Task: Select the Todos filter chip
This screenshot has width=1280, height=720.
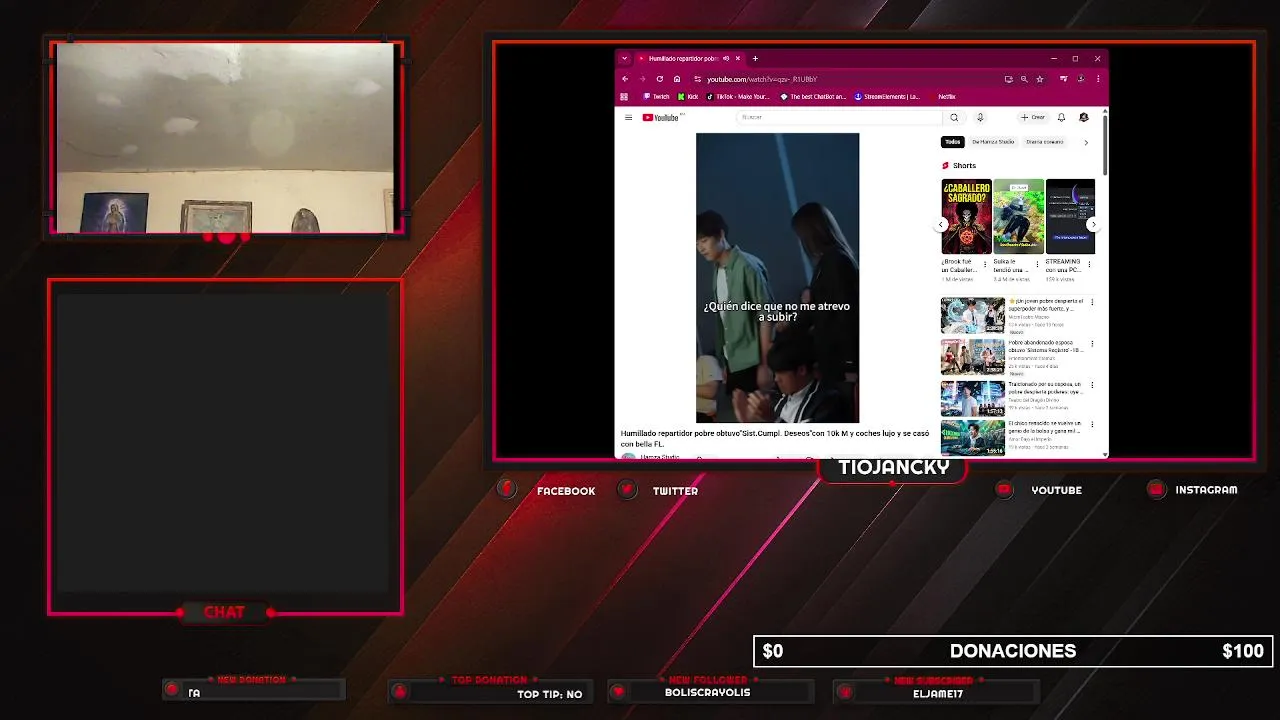Action: point(953,142)
